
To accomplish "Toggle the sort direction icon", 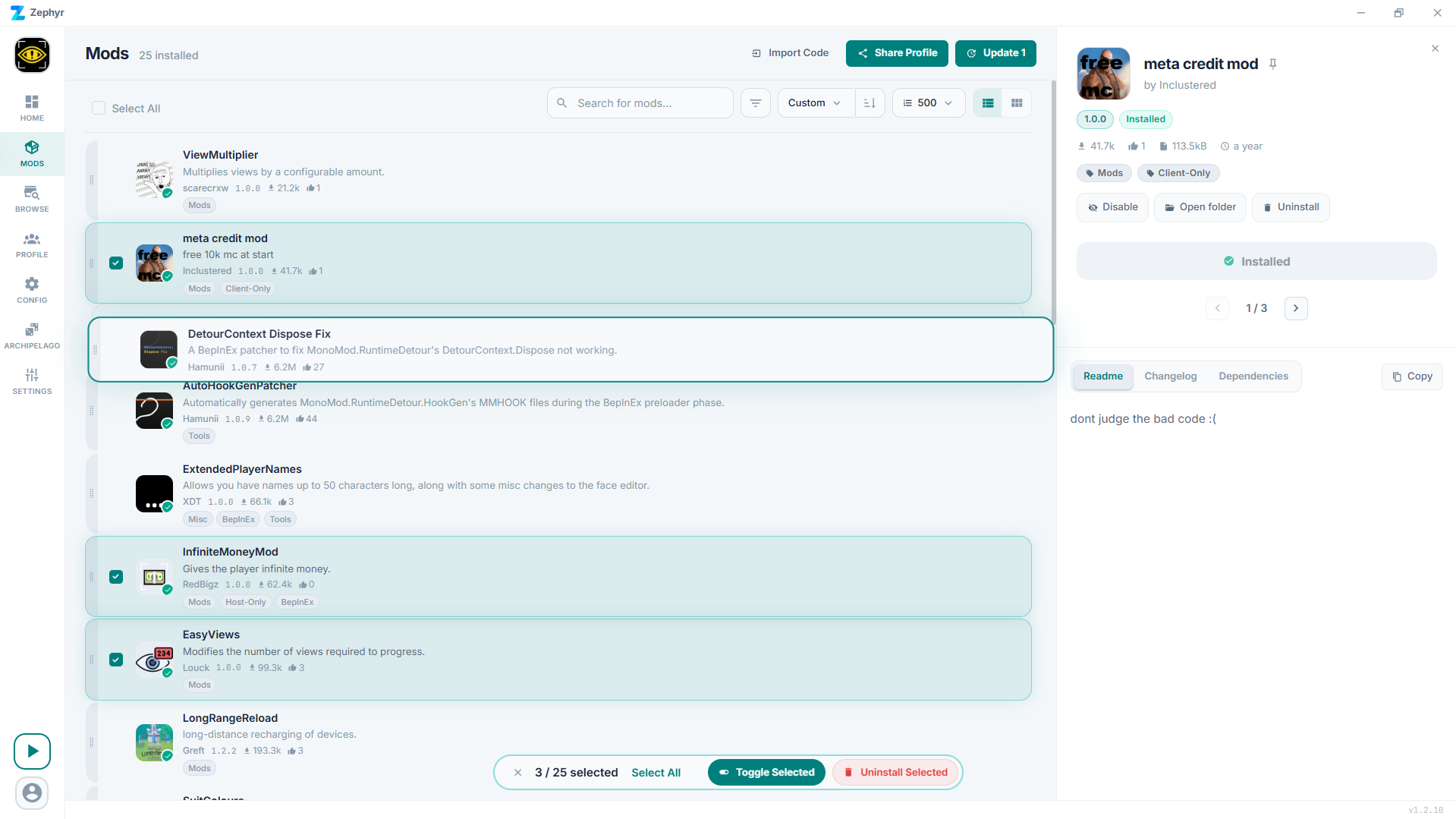I will 870,103.
